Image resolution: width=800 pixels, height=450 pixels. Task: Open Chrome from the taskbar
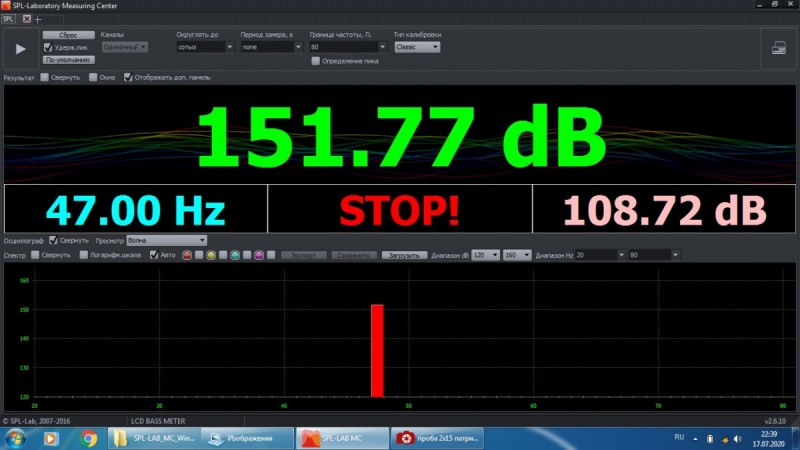point(89,438)
